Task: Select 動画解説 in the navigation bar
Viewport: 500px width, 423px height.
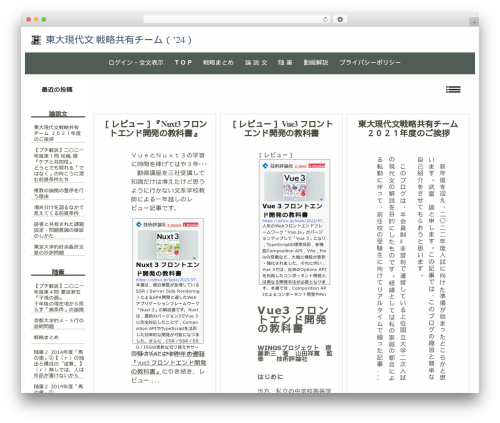Action: click(316, 63)
